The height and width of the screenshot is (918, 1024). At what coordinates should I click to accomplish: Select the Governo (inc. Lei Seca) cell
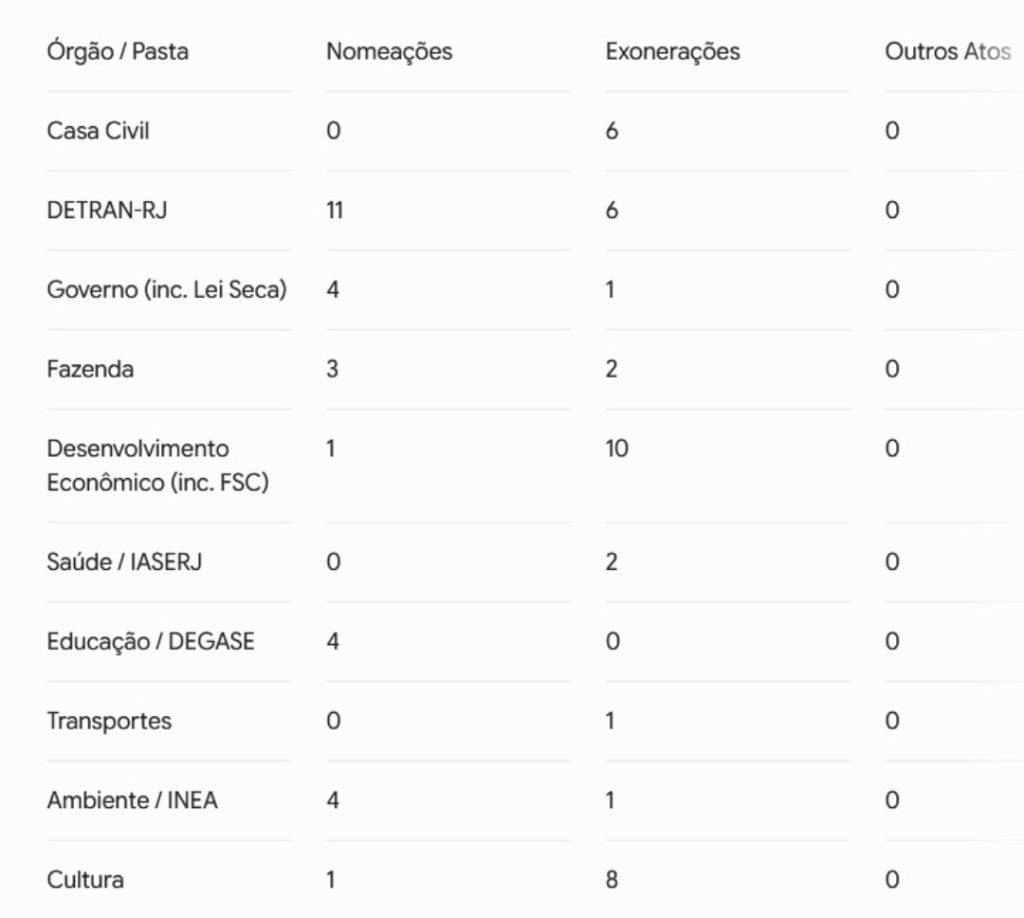167,289
